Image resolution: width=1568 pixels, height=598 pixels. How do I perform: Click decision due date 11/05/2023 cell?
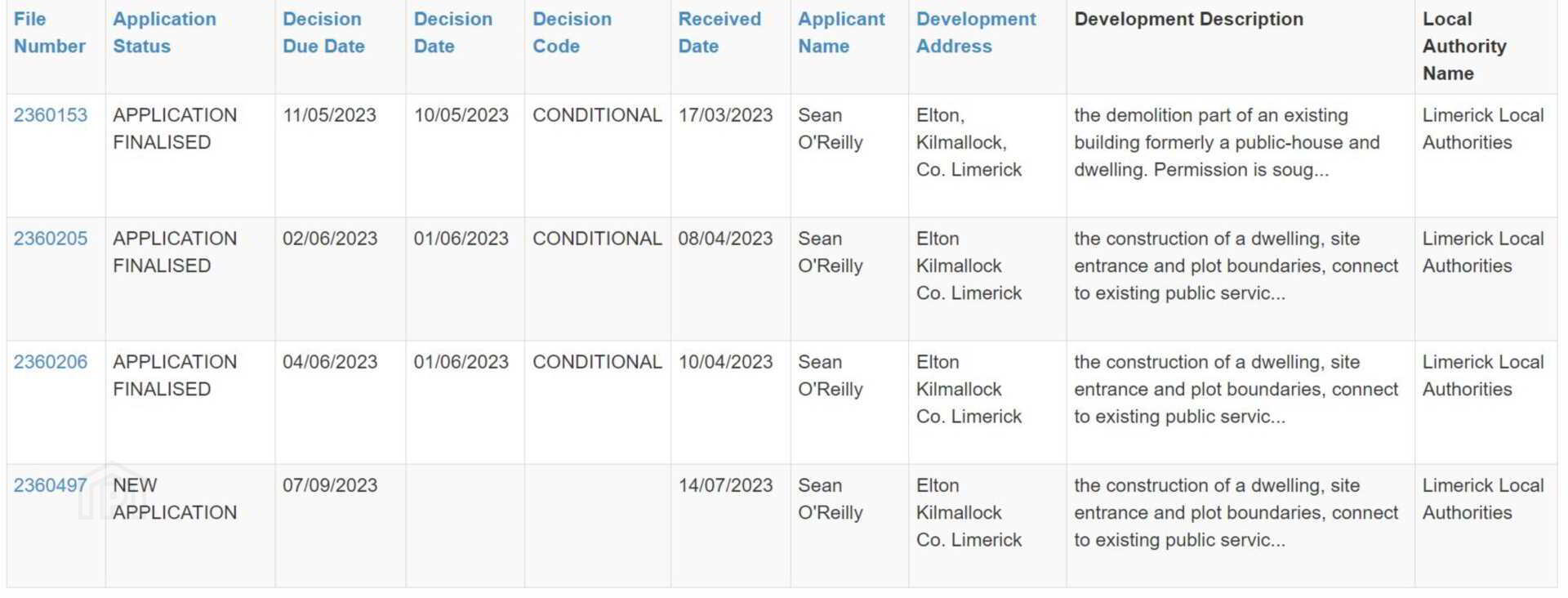329,115
